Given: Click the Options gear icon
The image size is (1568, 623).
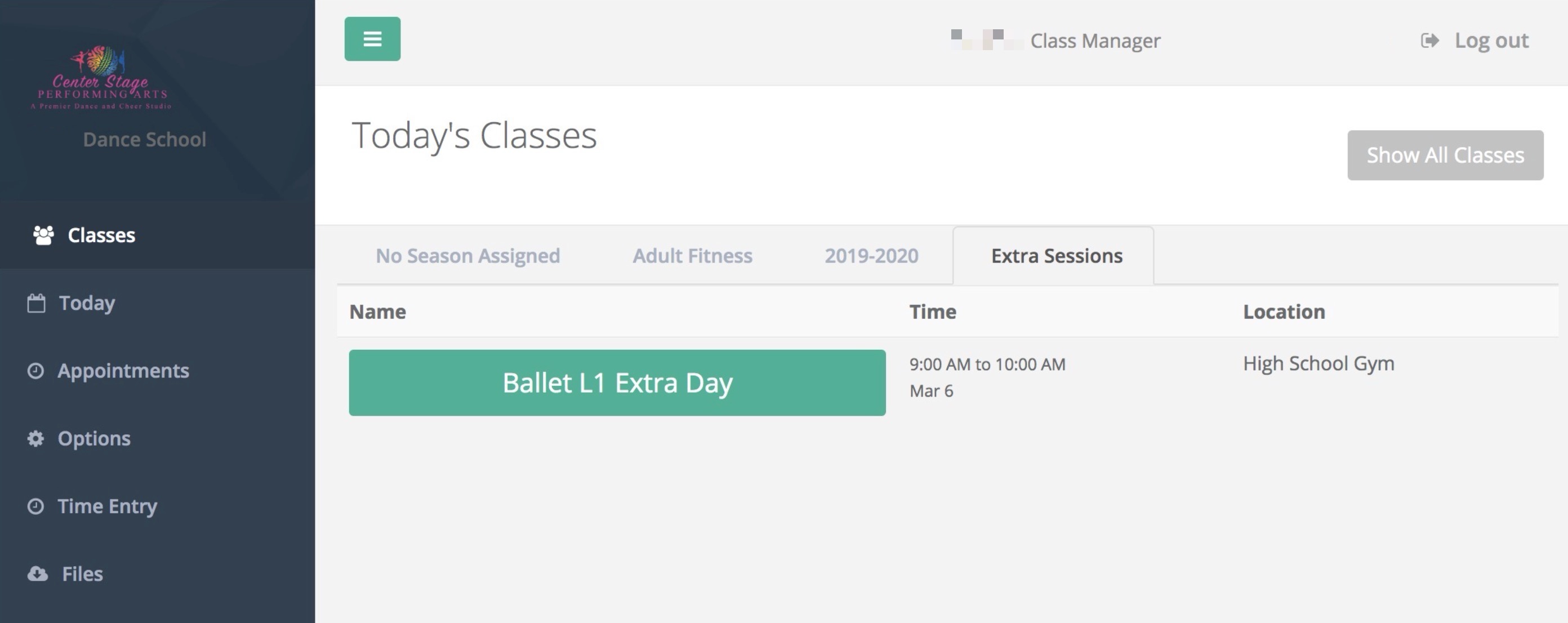Looking at the screenshot, I should pyautogui.click(x=36, y=438).
